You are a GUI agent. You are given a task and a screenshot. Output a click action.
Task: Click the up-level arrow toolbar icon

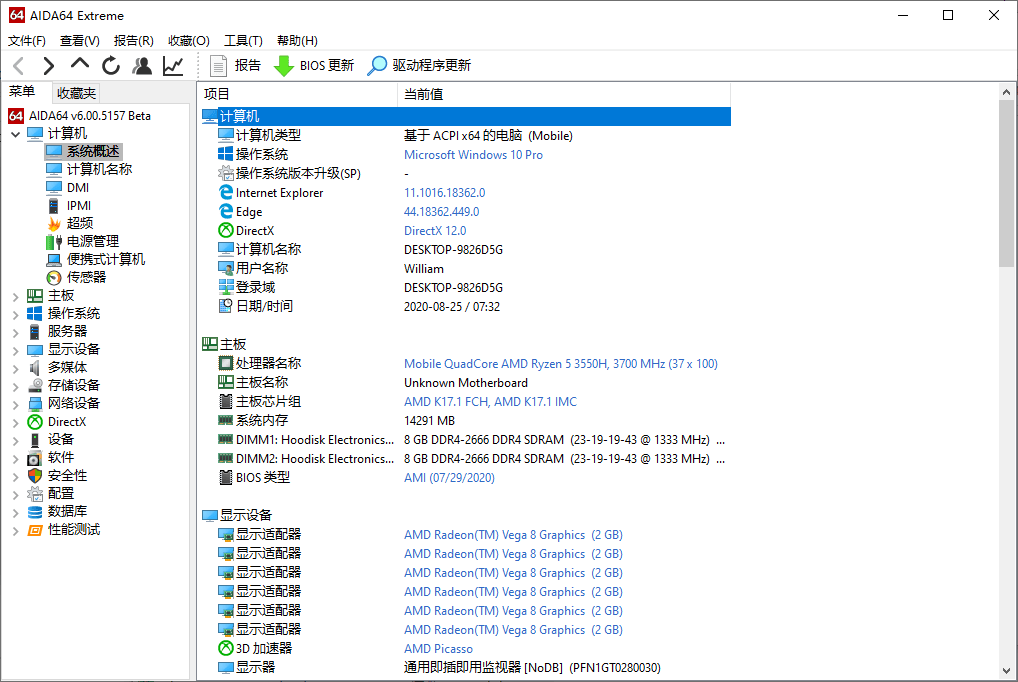pyautogui.click(x=80, y=64)
